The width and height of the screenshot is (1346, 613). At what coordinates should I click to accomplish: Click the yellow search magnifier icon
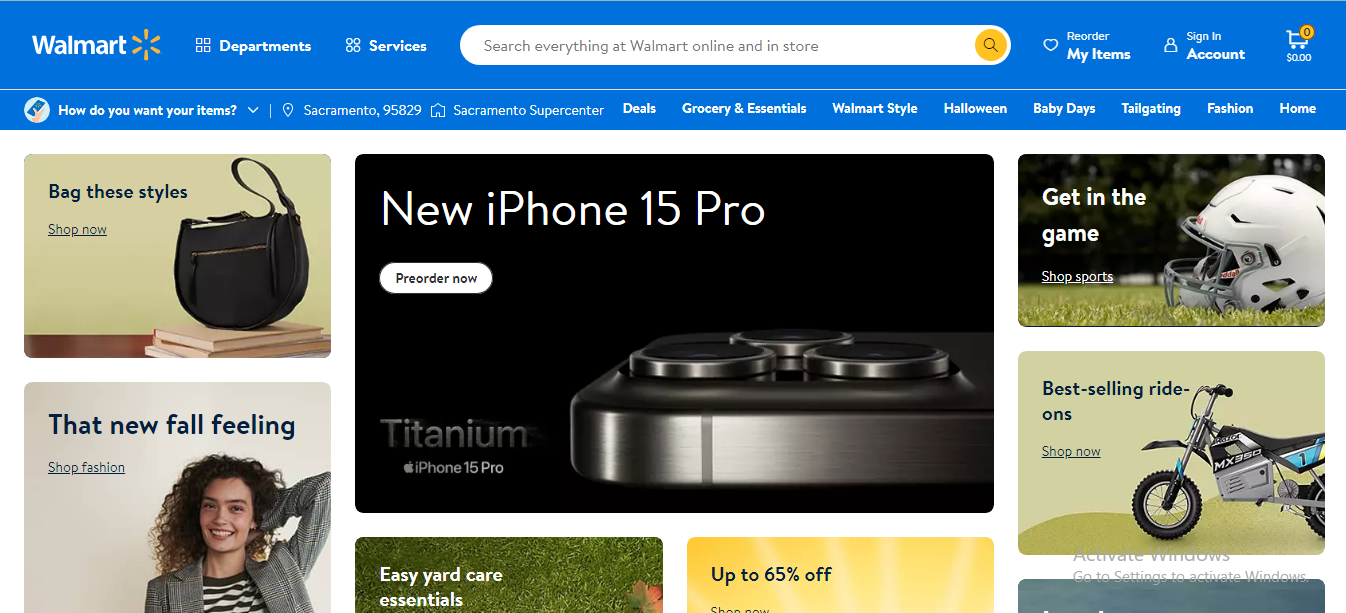coord(990,45)
